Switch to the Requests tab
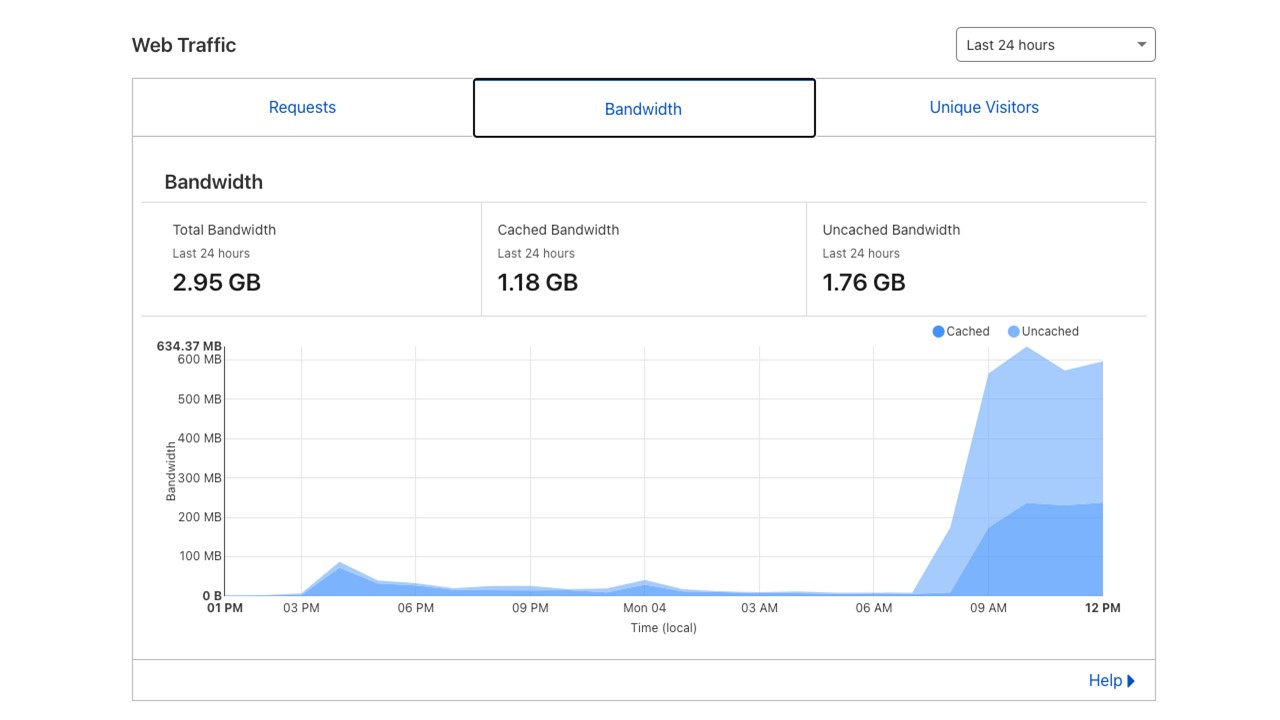1280x720 pixels. click(302, 107)
